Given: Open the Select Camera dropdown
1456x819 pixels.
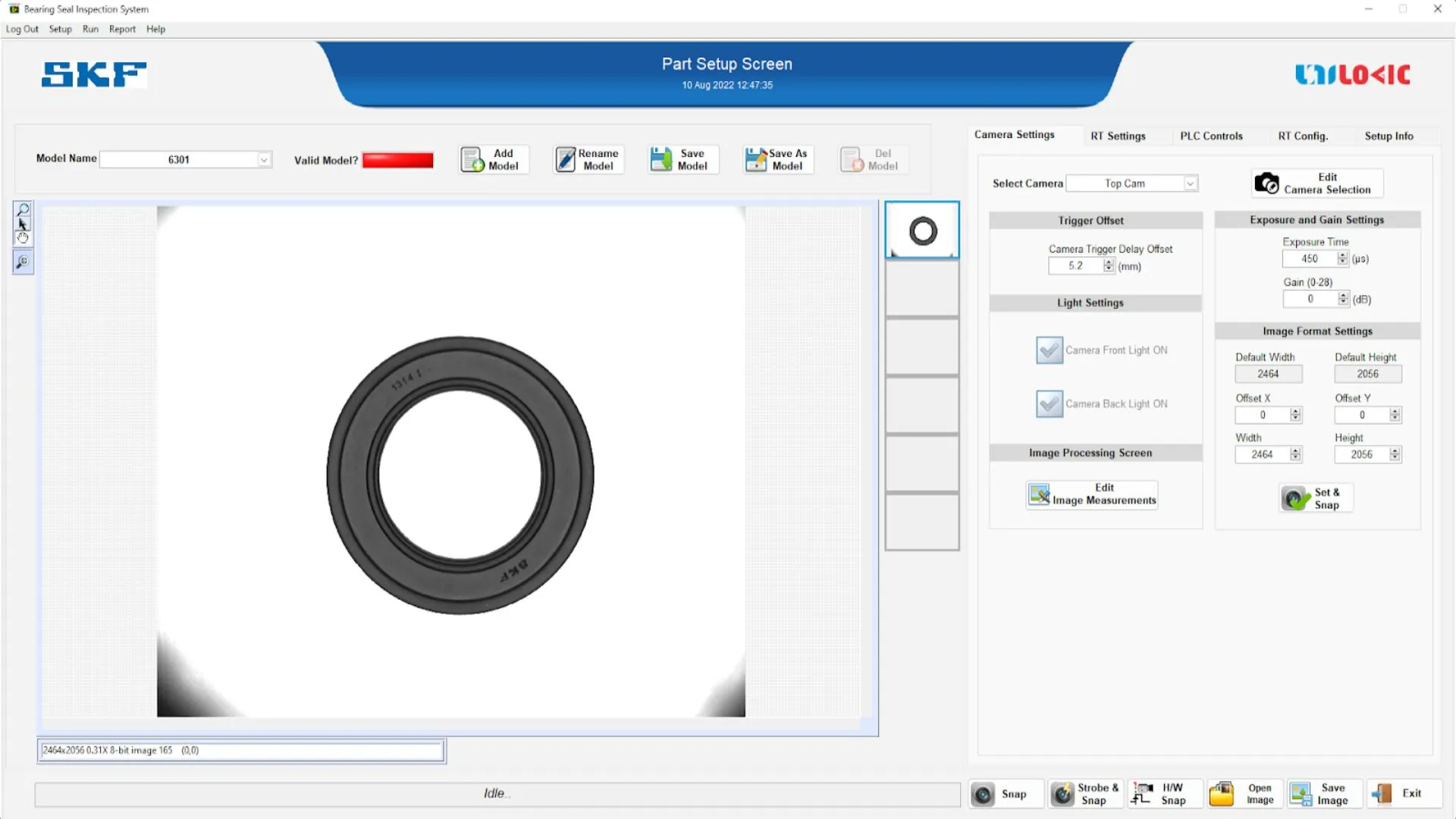Looking at the screenshot, I should 1190,184.
